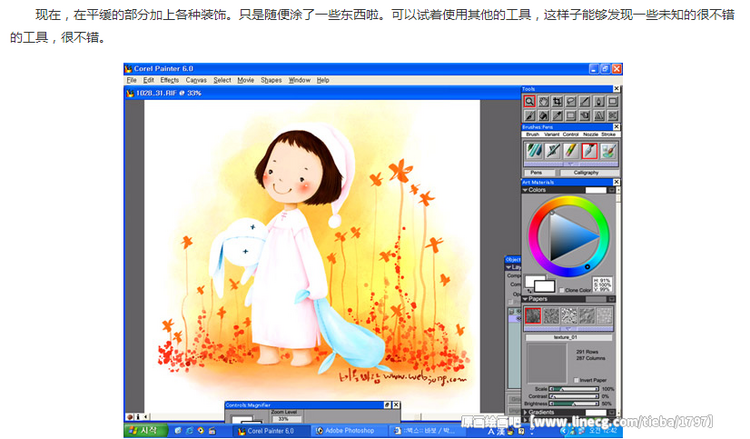750x439 pixels.
Task: Open the Nozzle menu in Brushes palette
Action: (x=590, y=134)
